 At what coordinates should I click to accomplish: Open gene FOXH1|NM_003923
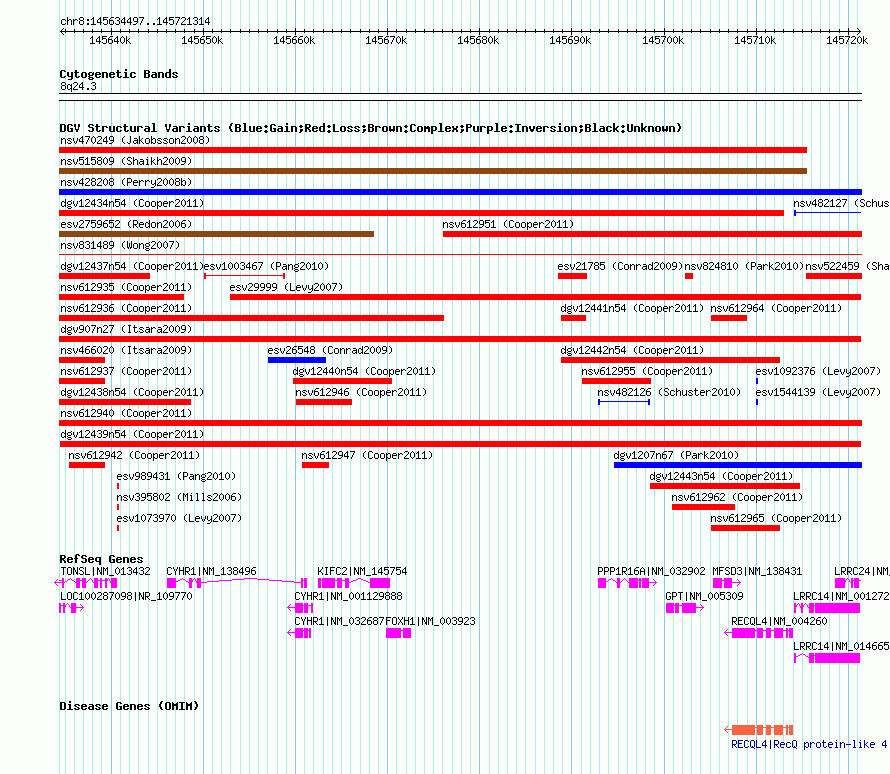click(x=430, y=621)
